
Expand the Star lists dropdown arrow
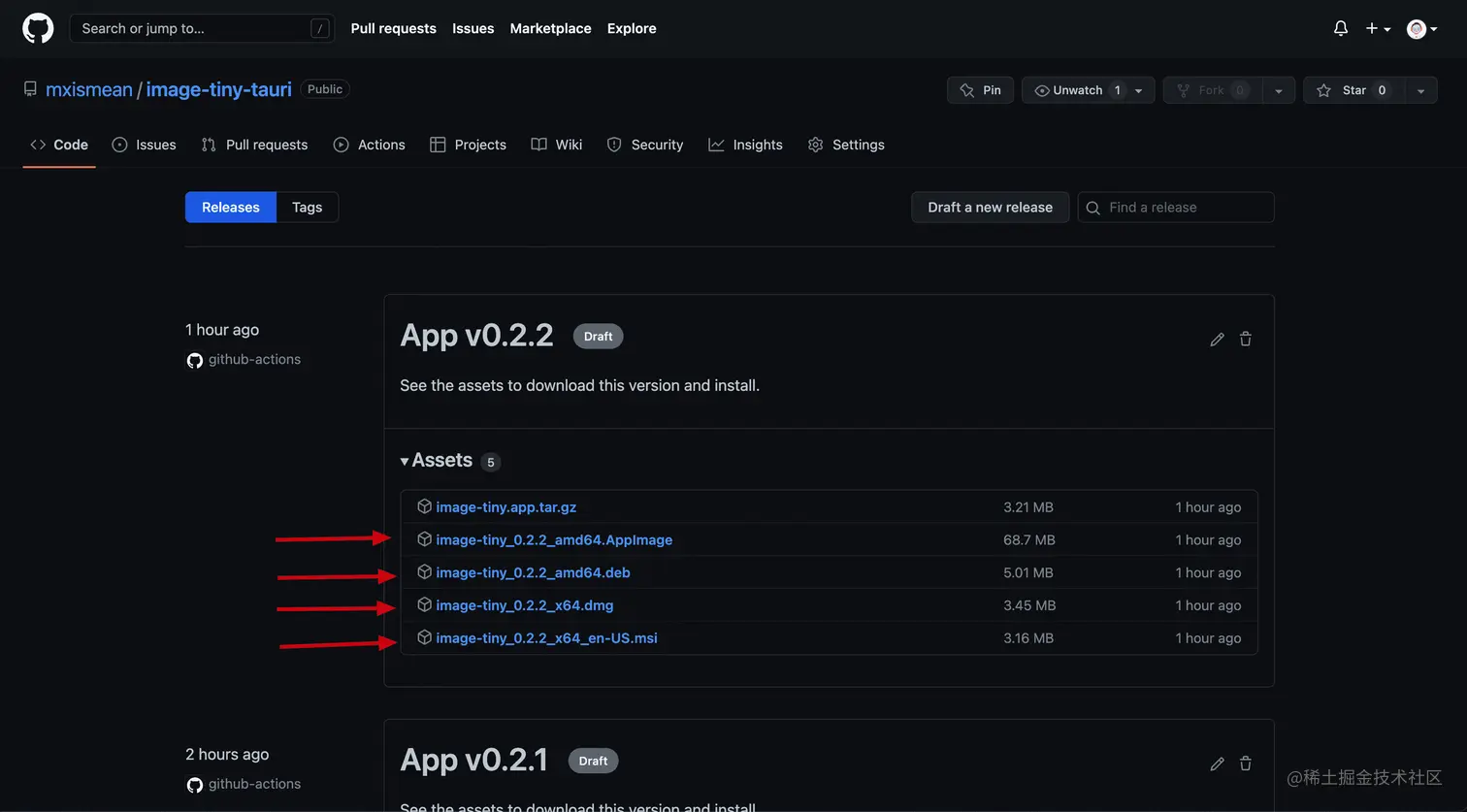[x=1419, y=90]
